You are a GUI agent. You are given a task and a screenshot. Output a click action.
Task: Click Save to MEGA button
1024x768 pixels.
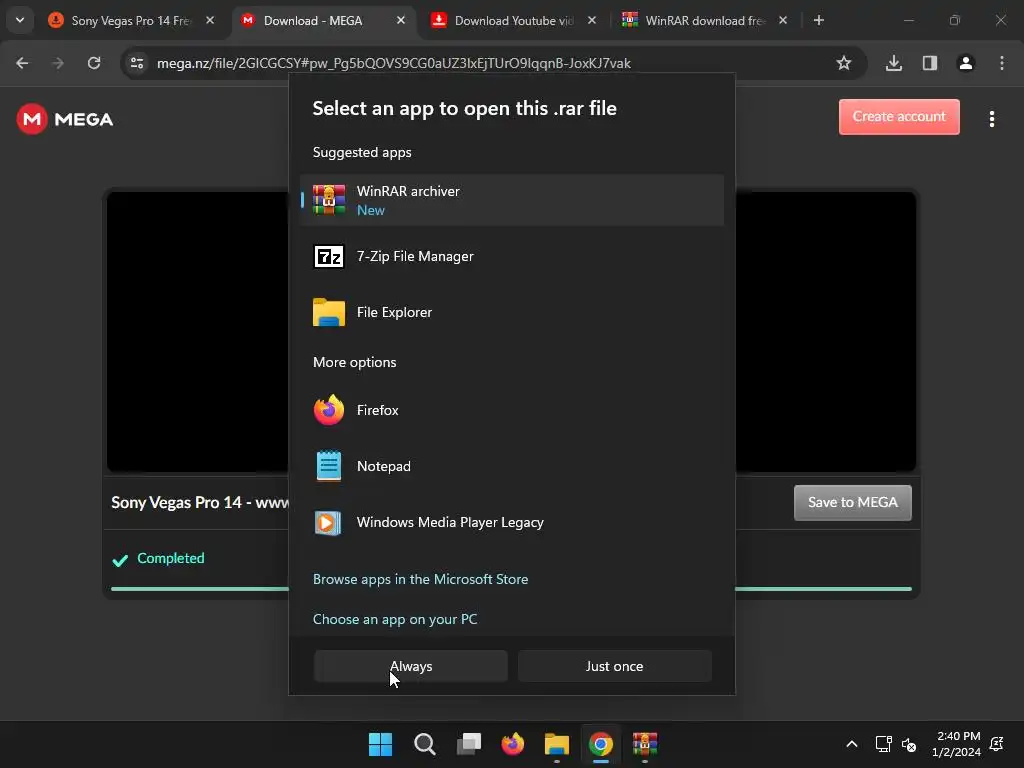point(853,502)
